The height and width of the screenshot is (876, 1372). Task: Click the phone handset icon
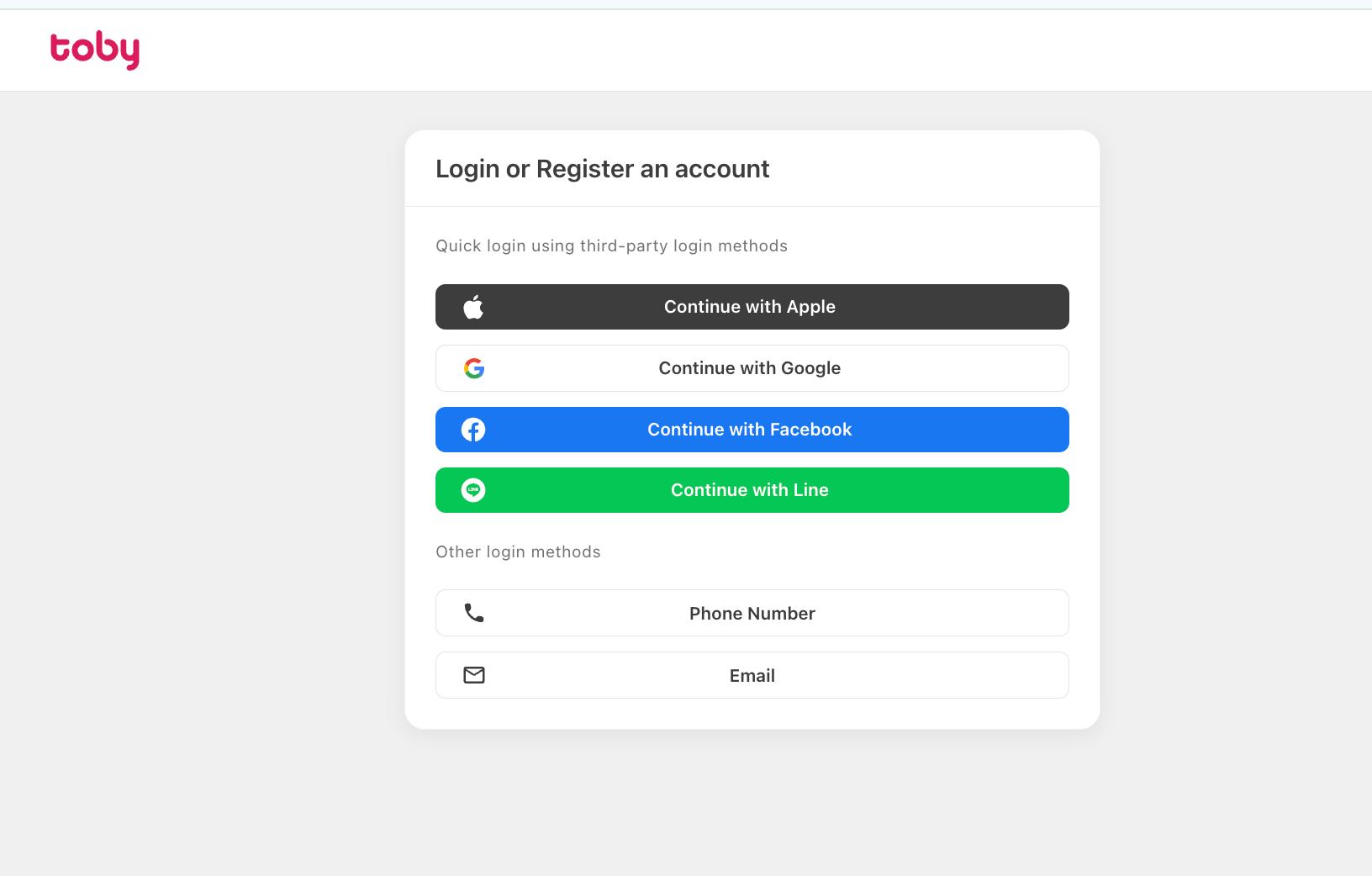tap(474, 613)
